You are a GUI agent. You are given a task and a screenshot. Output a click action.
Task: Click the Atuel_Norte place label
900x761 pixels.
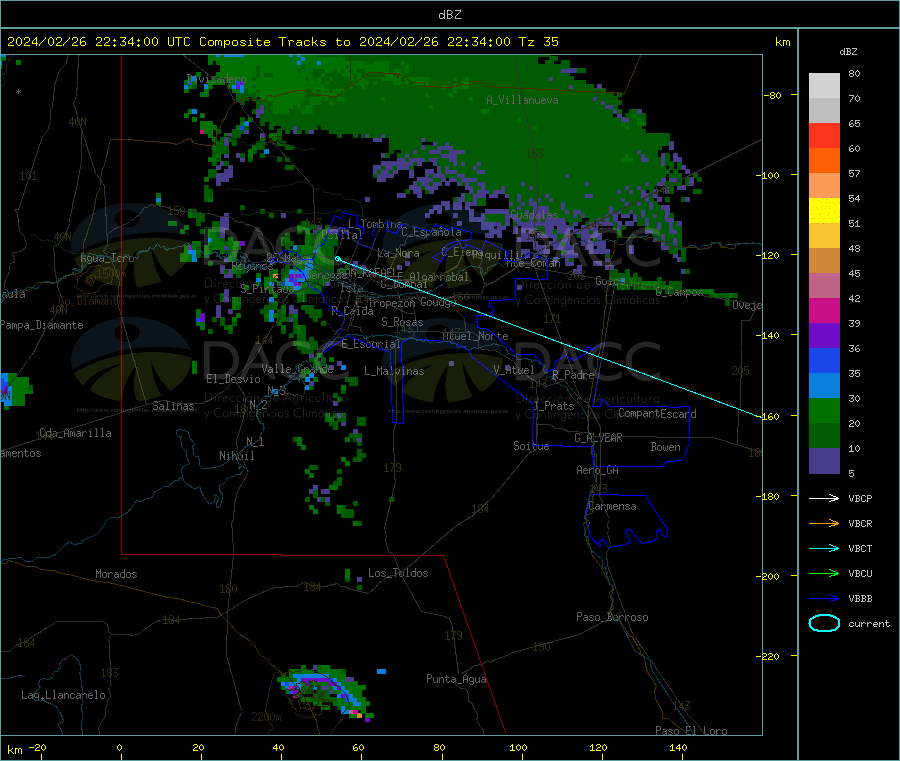tap(475, 336)
